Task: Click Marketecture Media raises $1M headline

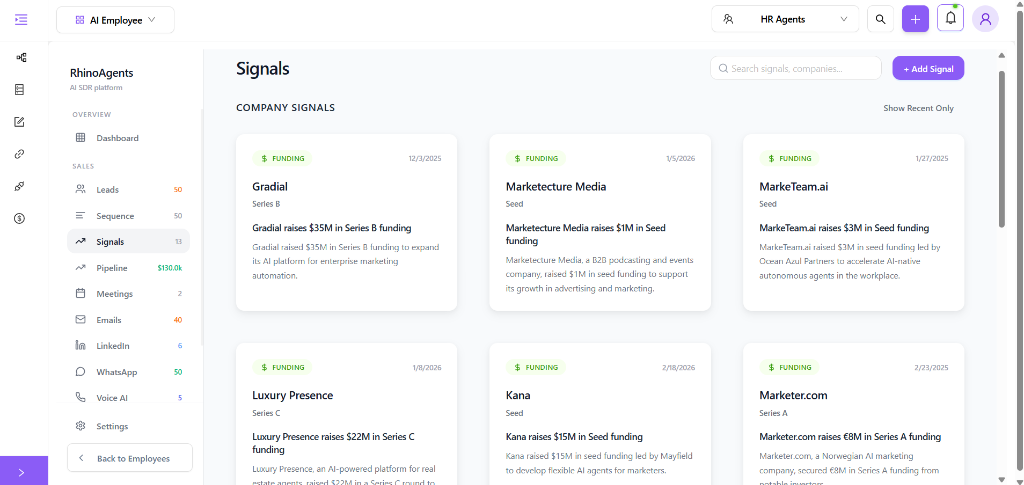Action: coord(586,234)
